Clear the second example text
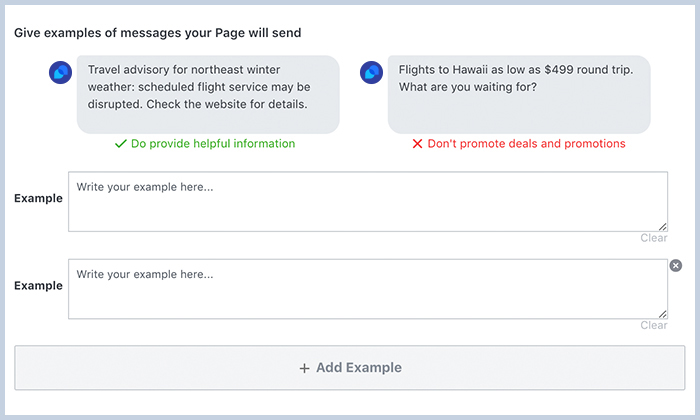The width and height of the screenshot is (700, 420). coord(654,325)
